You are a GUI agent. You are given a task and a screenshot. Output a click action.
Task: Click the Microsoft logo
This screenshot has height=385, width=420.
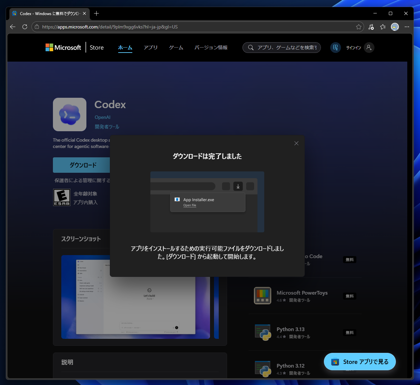click(x=63, y=47)
